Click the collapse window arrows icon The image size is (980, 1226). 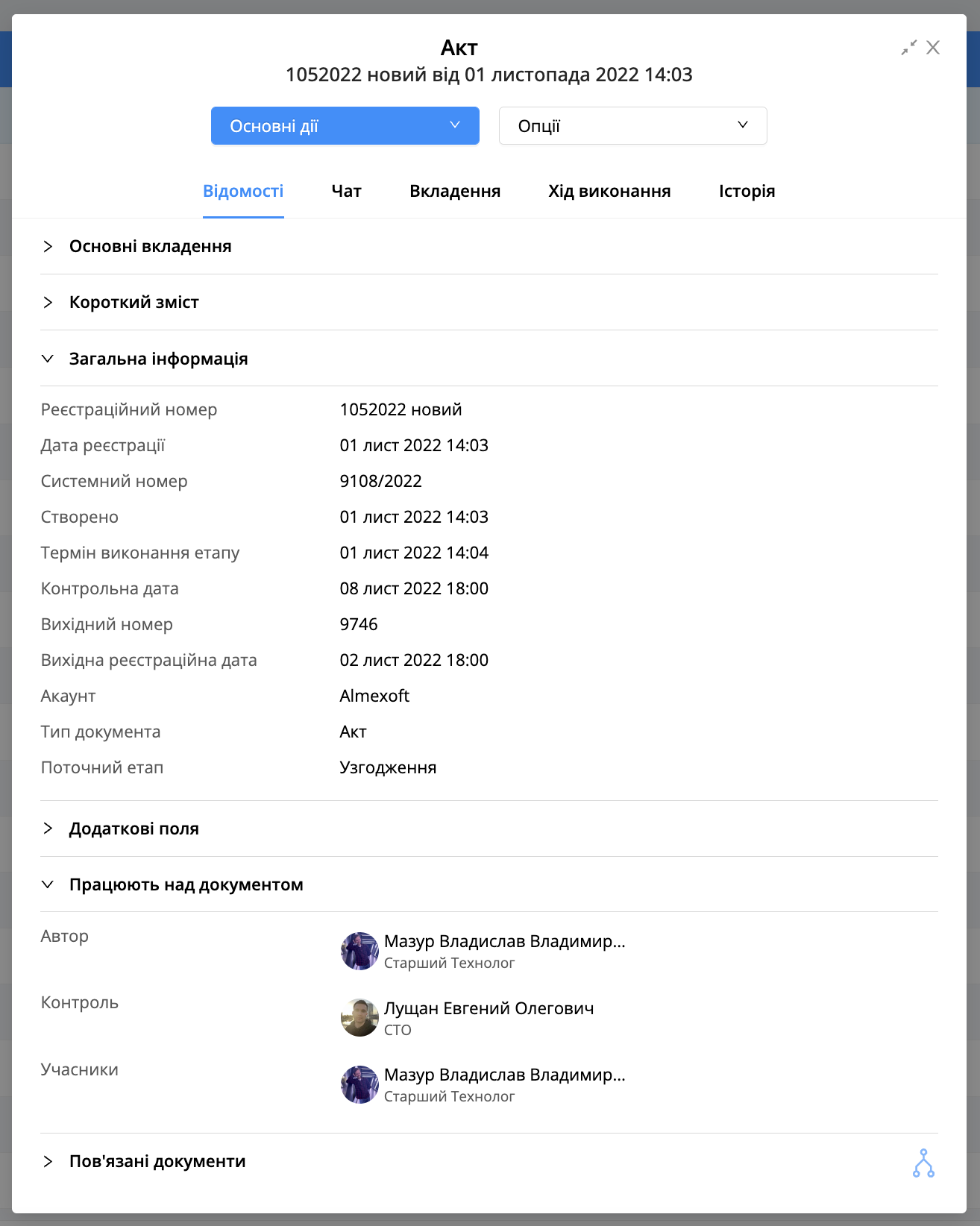[x=908, y=48]
